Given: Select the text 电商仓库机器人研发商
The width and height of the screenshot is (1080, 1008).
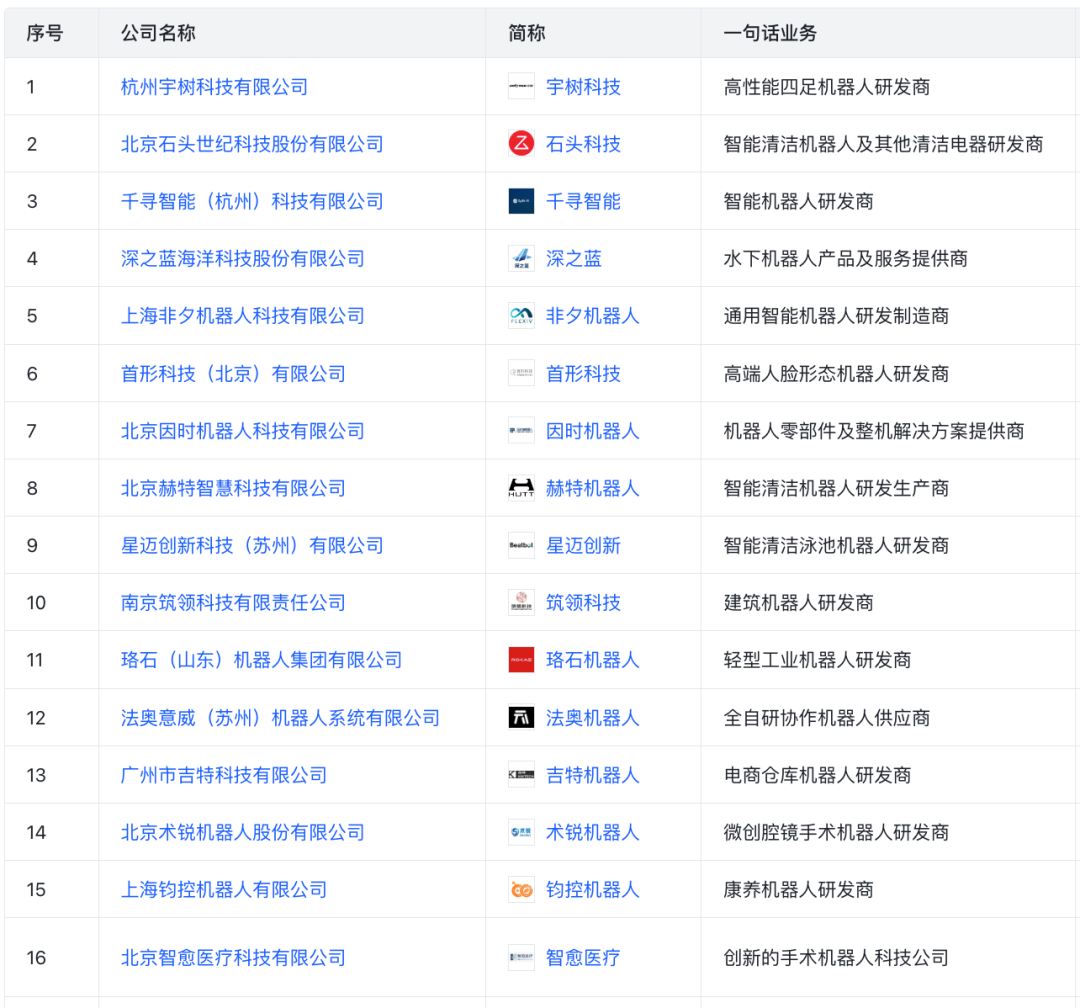Looking at the screenshot, I should tap(818, 774).
